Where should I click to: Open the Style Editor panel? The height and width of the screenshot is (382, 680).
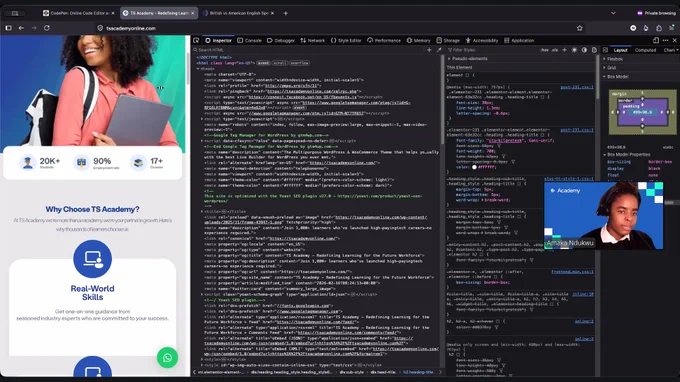(346, 40)
